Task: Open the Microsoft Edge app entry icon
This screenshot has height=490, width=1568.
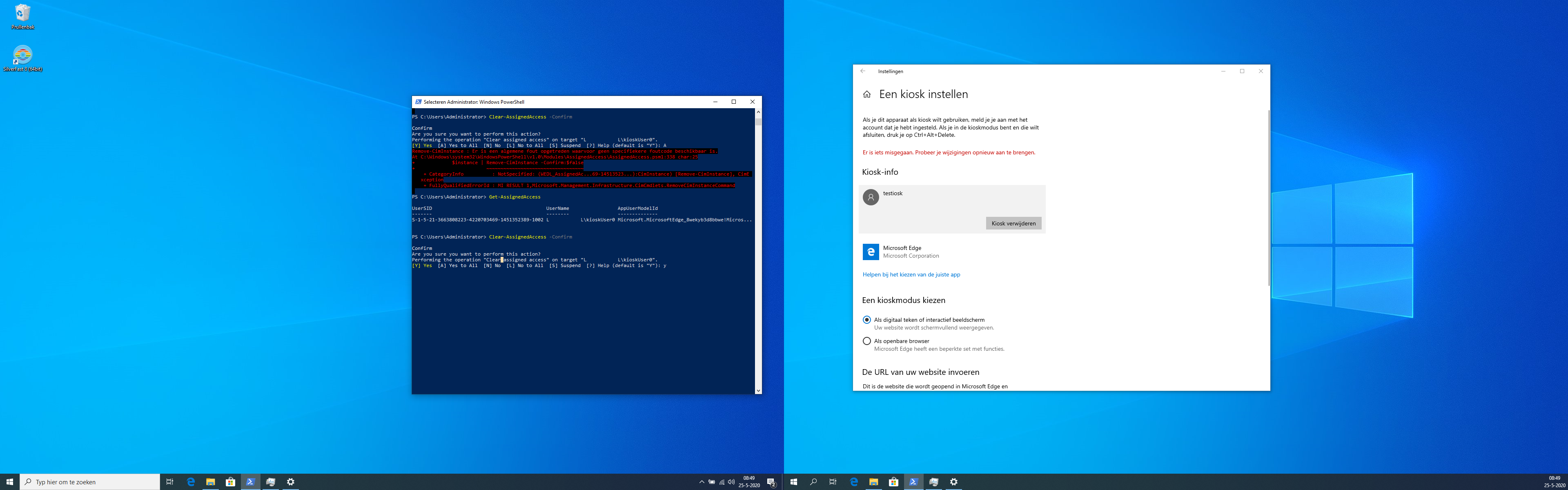Action: 871,252
